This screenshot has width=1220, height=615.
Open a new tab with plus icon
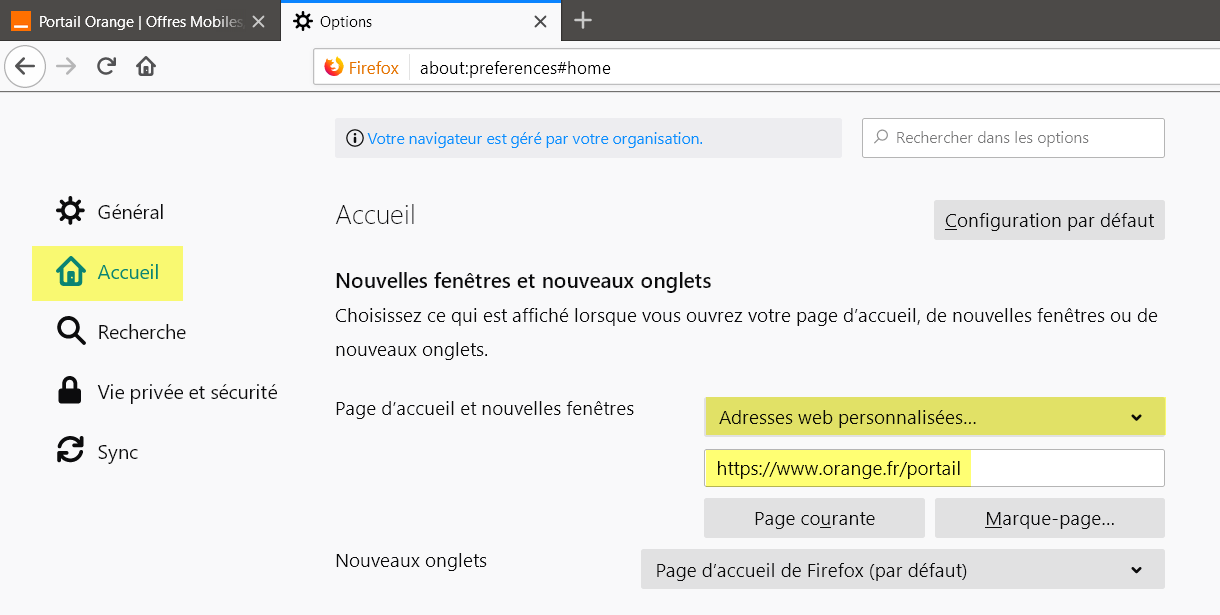(583, 20)
